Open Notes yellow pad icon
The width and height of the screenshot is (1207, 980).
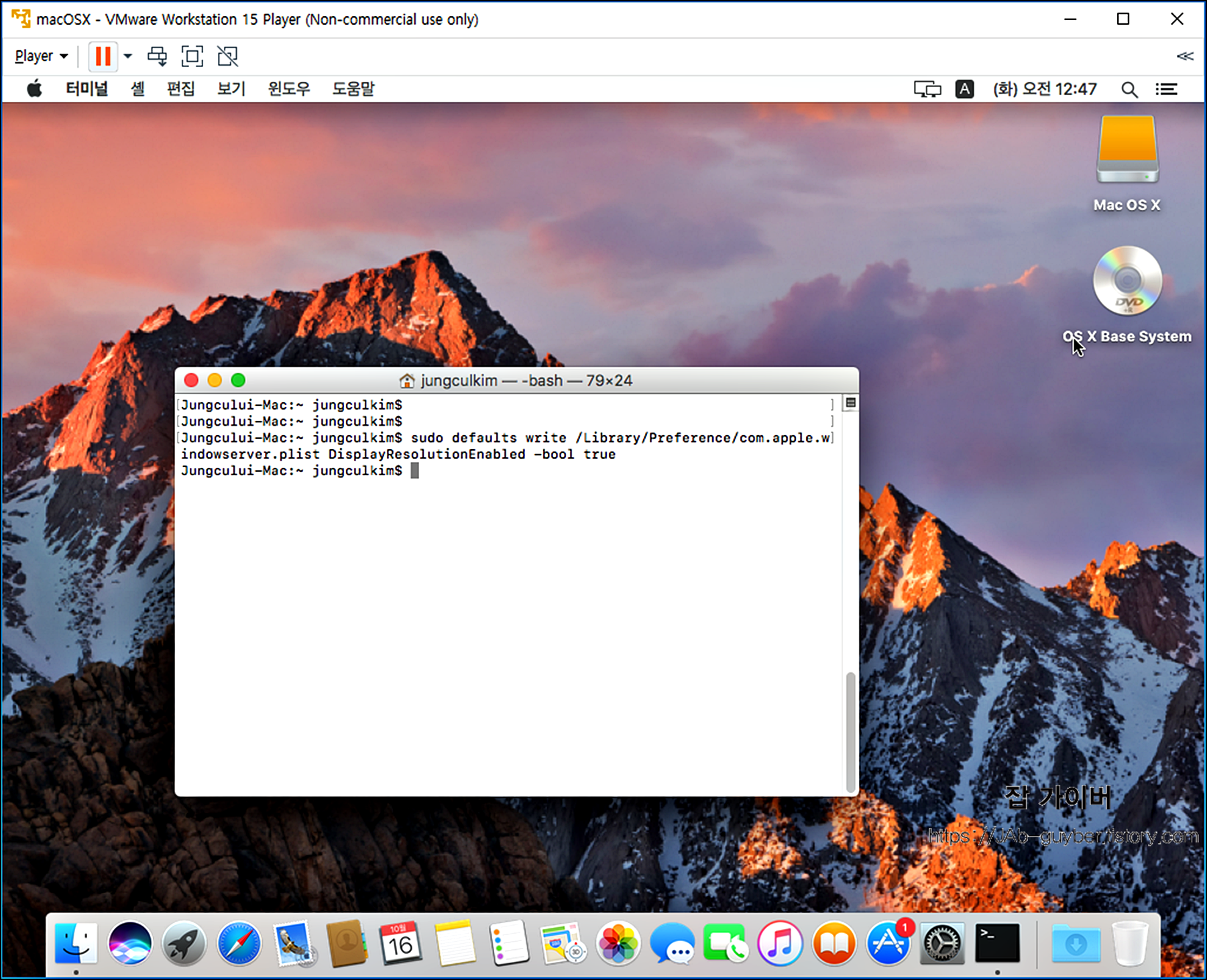[x=455, y=943]
